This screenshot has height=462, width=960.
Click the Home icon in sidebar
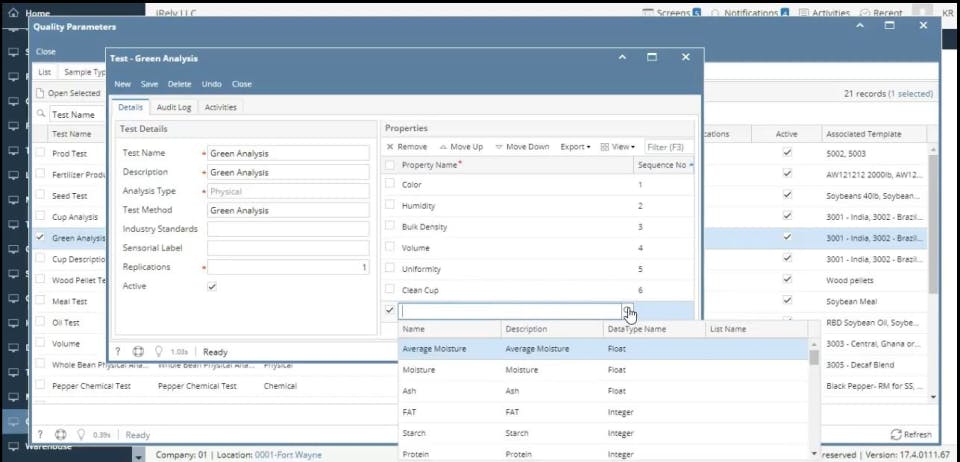pos(13,12)
